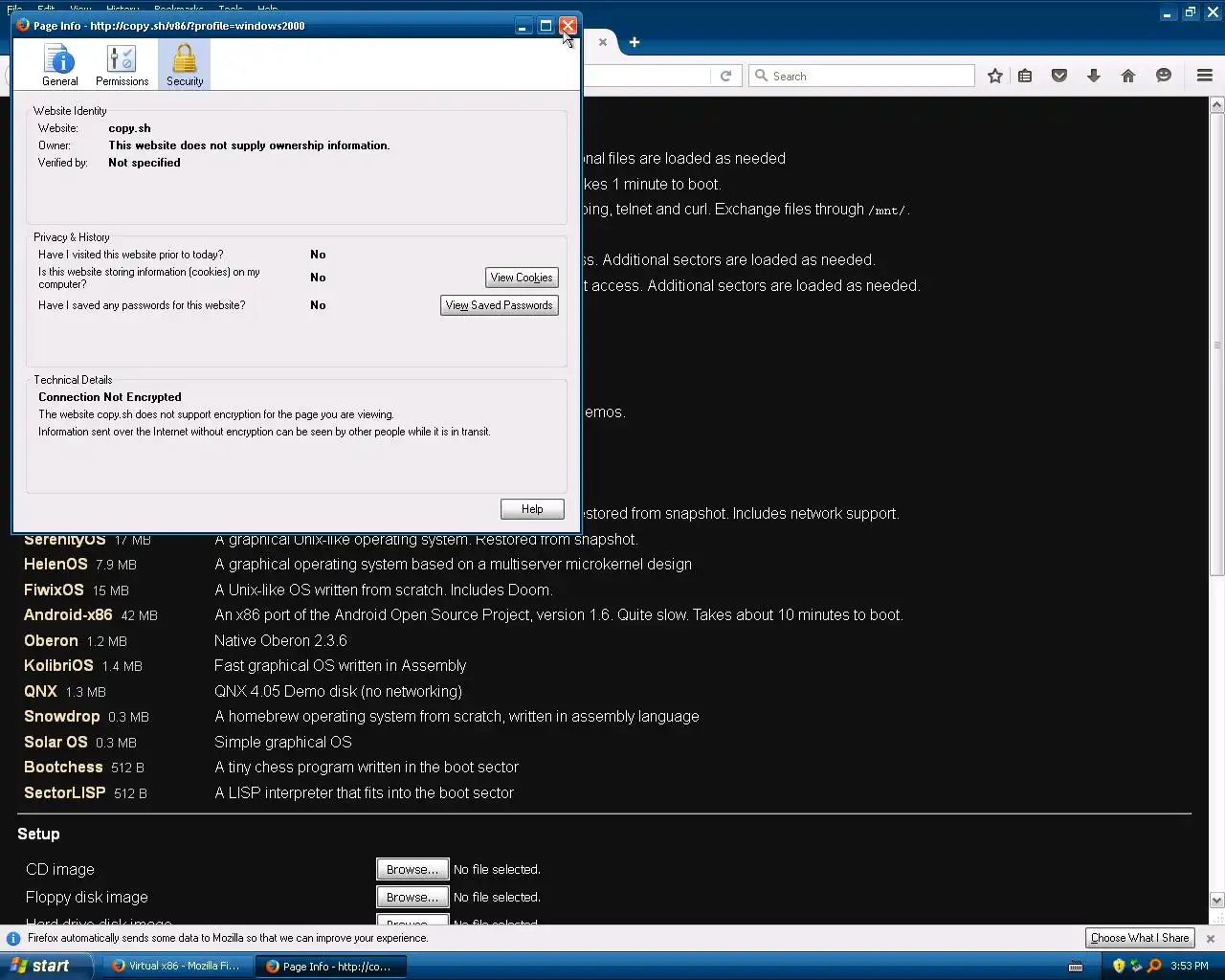This screenshot has height=980, width=1225.
Task: Open the Solar OS link
Action: (56, 743)
